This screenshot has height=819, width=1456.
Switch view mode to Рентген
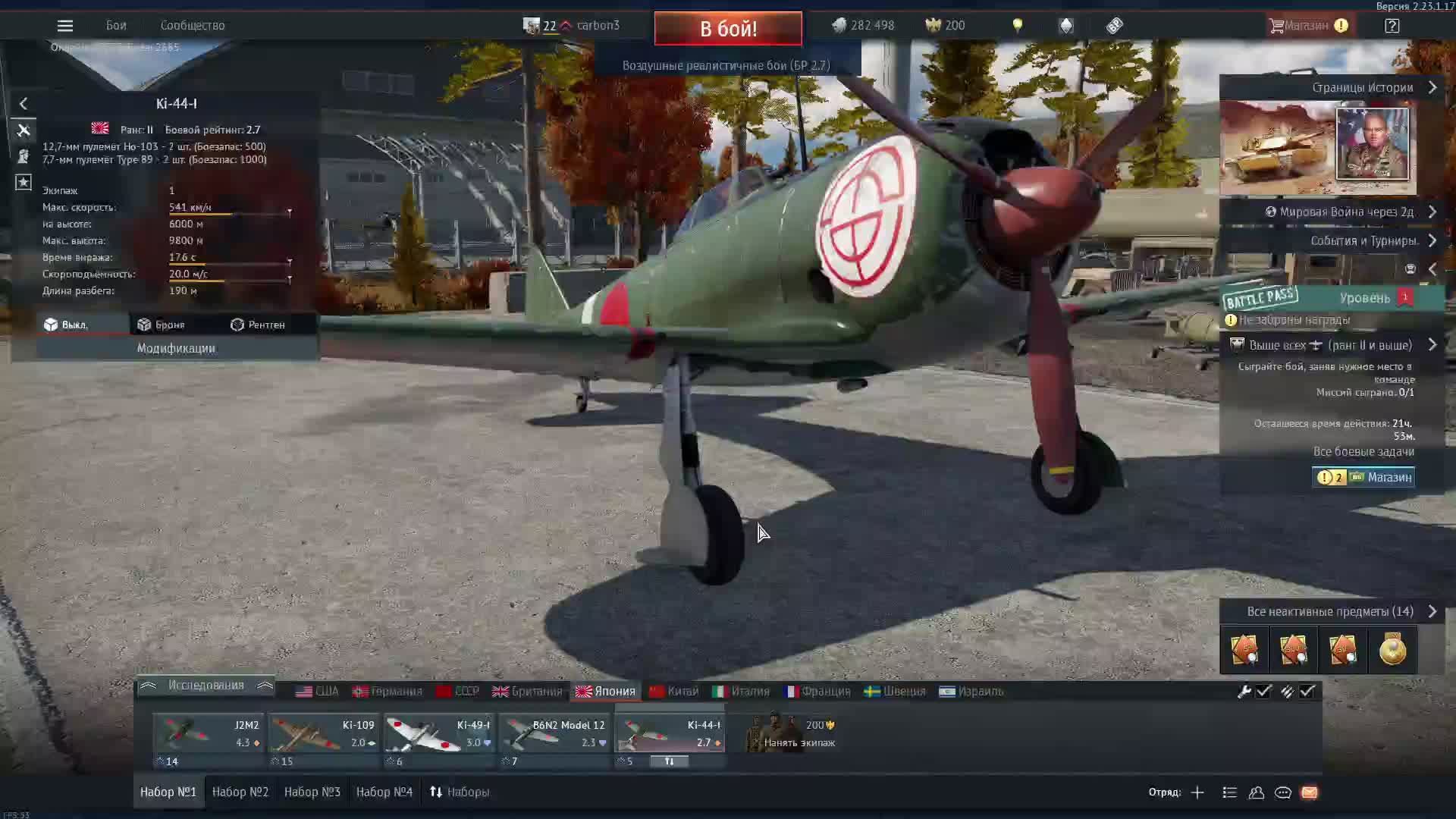[x=258, y=325]
